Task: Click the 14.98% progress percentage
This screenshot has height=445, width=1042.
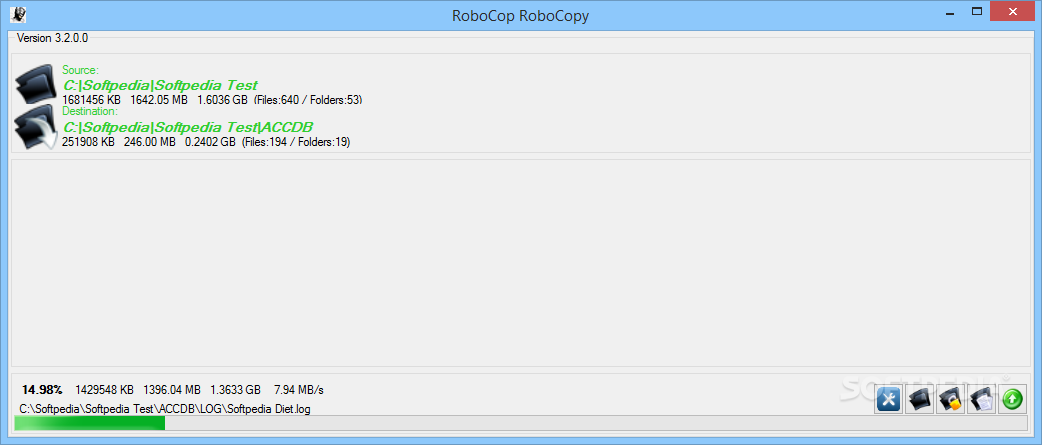Action: pyautogui.click(x=42, y=389)
